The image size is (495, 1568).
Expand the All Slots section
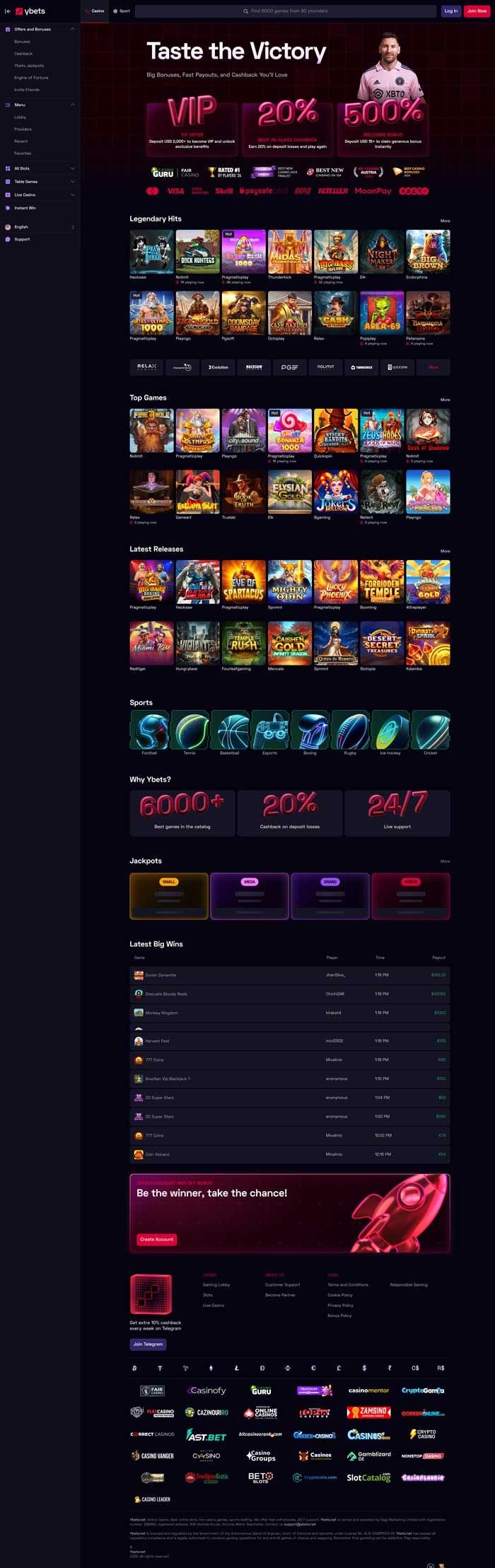tap(72, 168)
